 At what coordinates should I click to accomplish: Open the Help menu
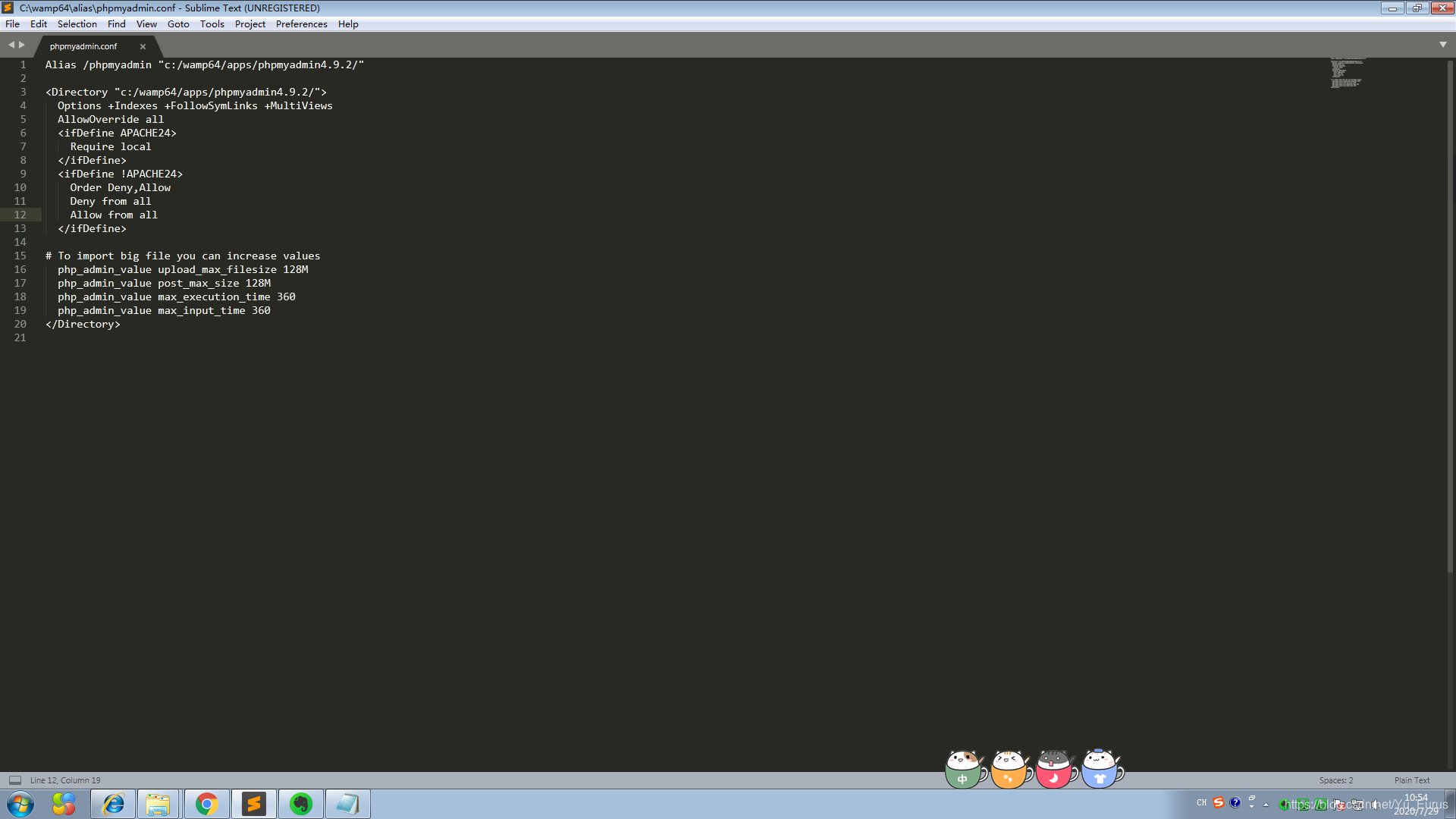point(348,24)
